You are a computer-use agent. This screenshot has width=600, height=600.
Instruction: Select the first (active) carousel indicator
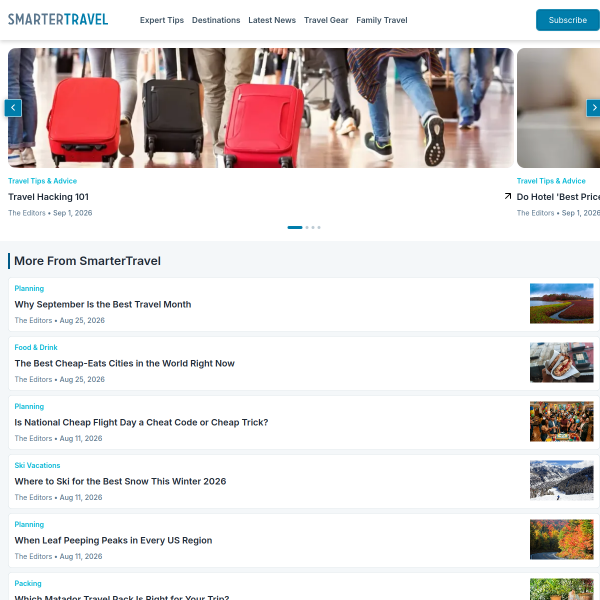click(295, 227)
